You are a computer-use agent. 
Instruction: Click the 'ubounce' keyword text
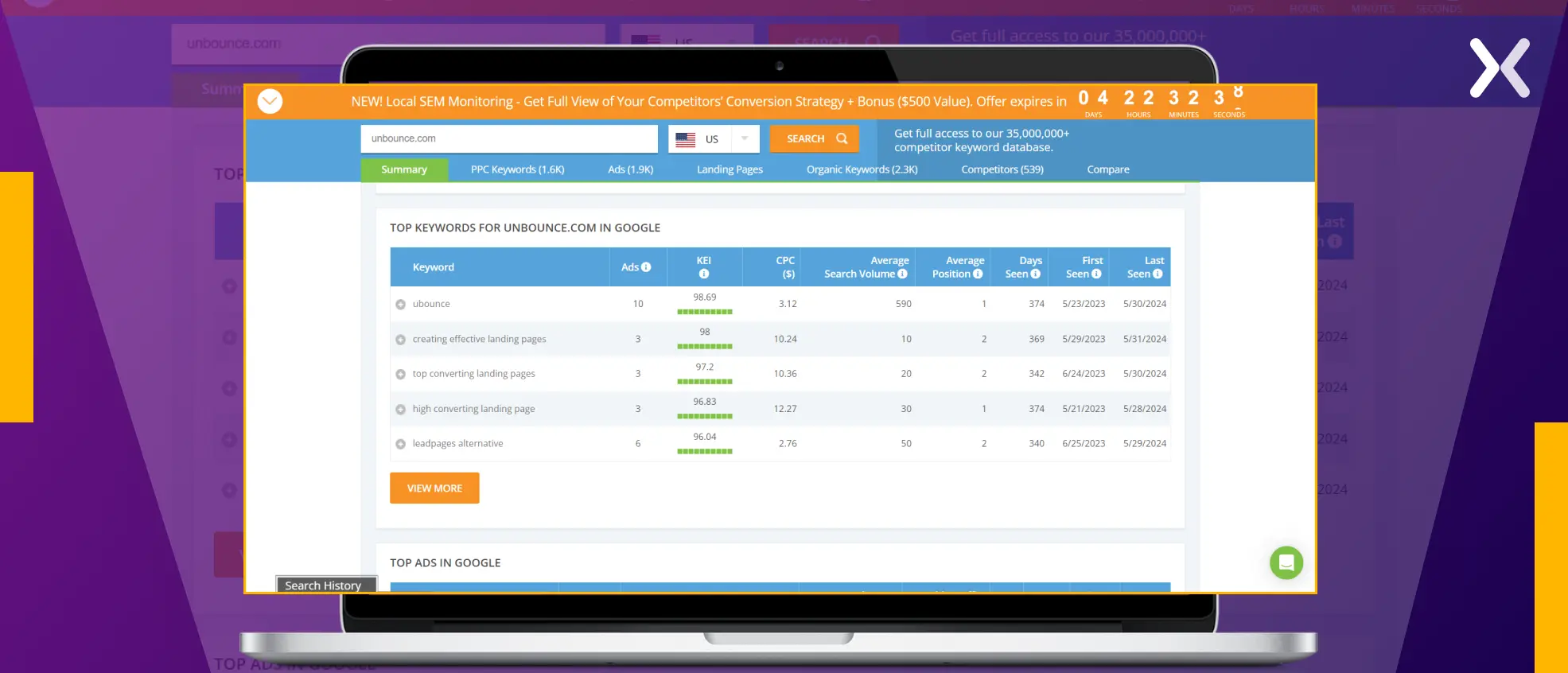(x=431, y=304)
